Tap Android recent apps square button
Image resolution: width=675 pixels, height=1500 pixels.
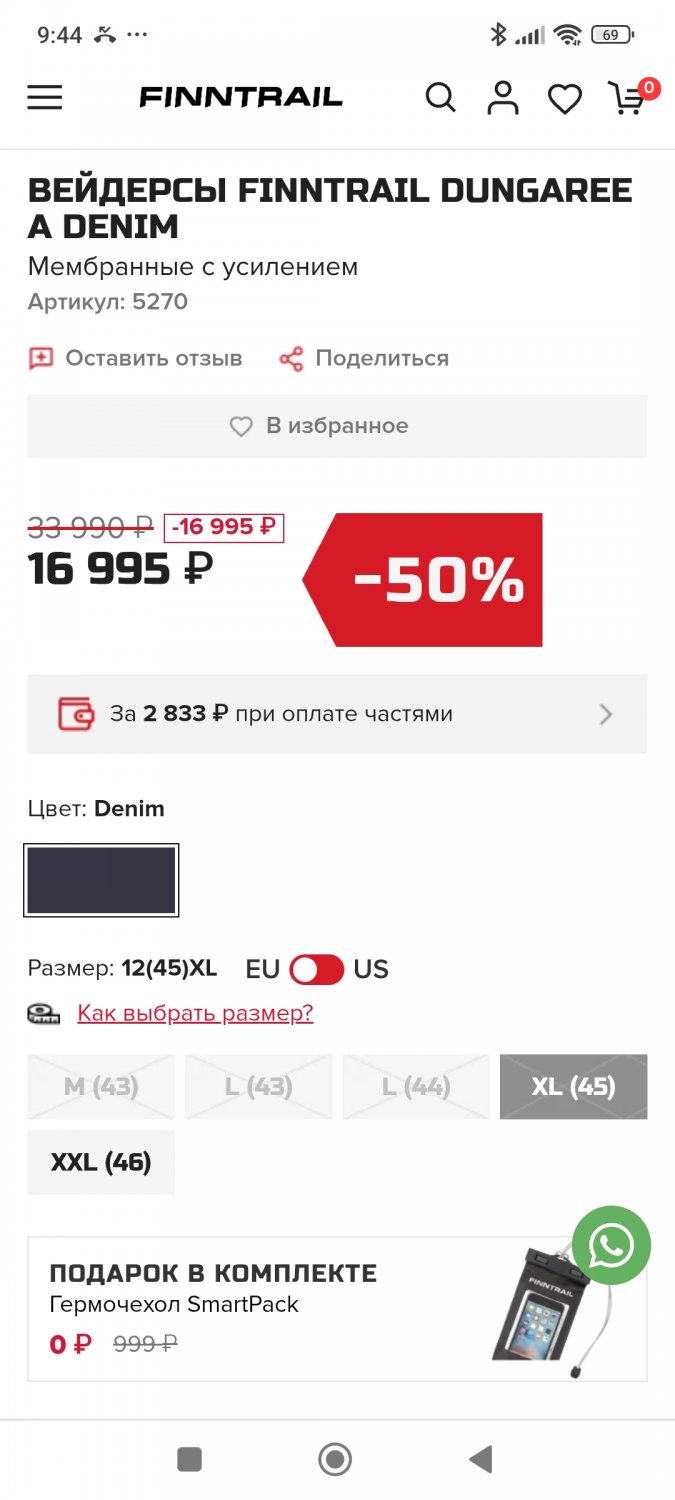pos(190,1459)
